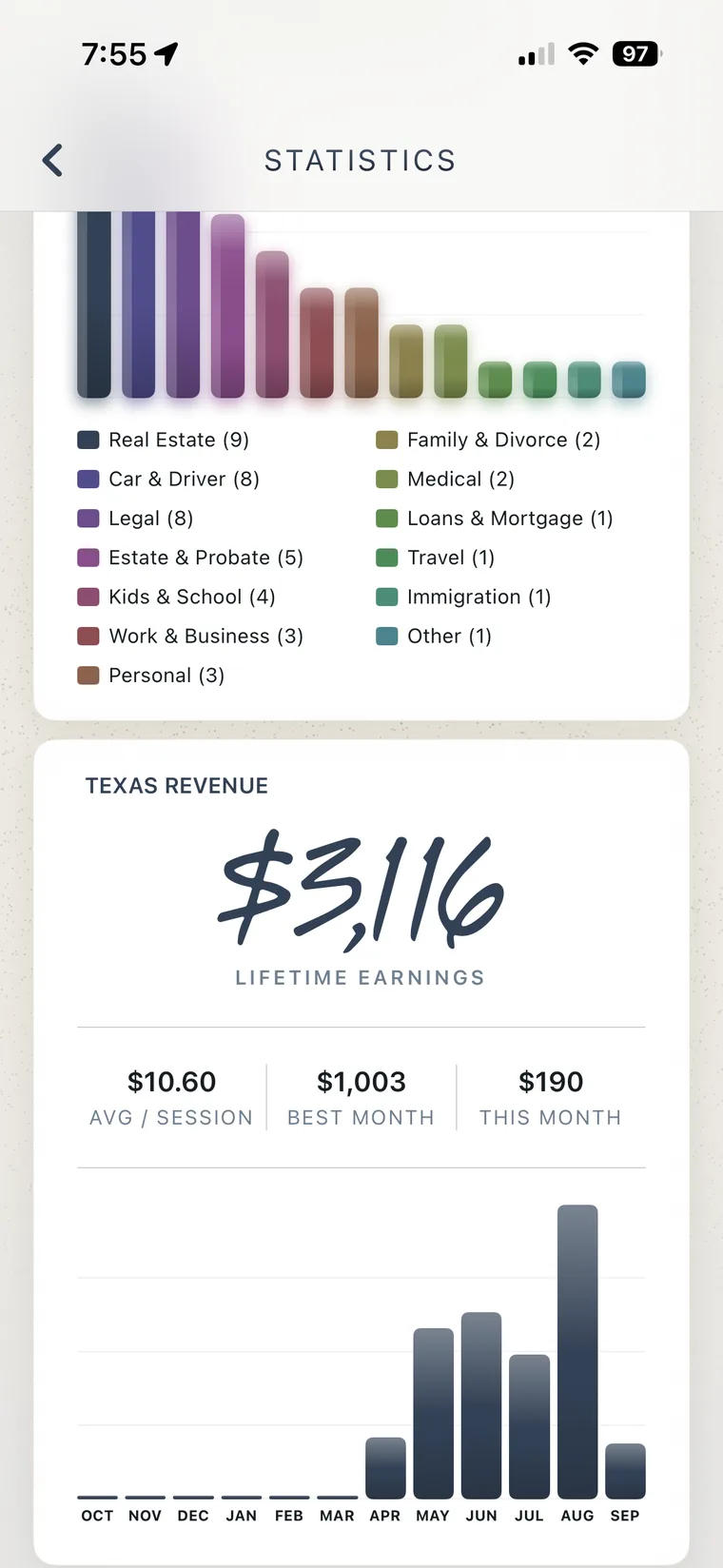The width and height of the screenshot is (723, 1568).
Task: Tap the $190 This Month stat
Action: click(551, 1097)
